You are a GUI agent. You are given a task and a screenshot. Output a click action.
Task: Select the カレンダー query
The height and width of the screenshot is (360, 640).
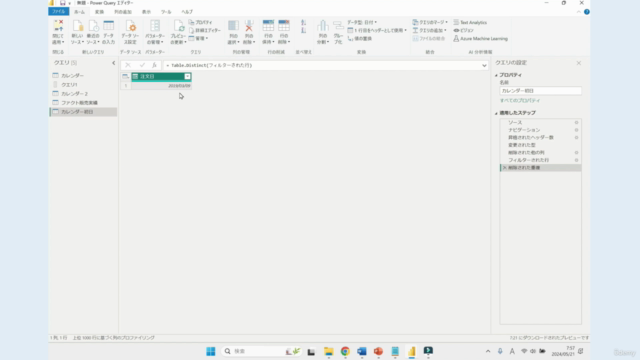(x=83, y=76)
